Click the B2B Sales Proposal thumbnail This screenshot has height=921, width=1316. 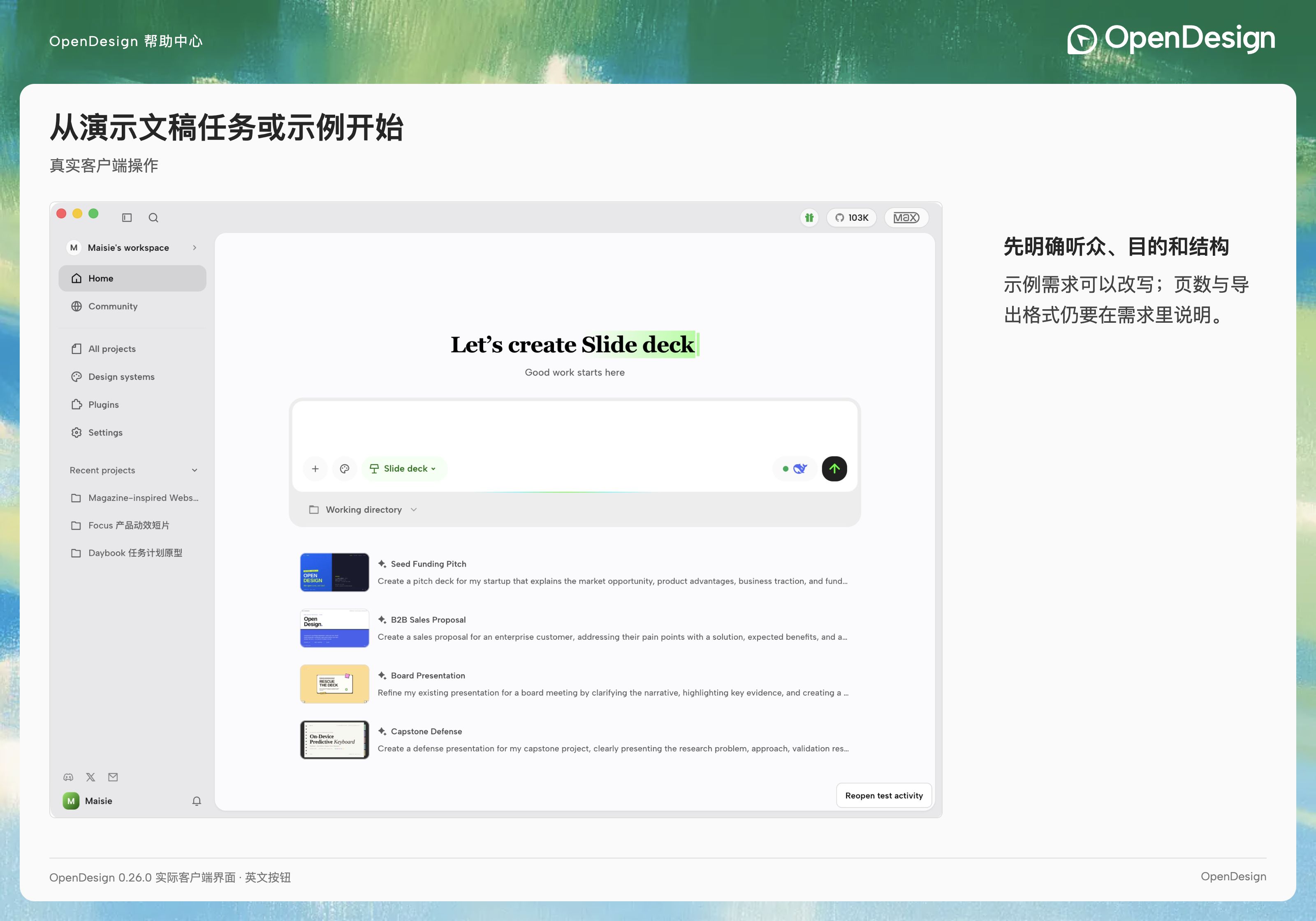(x=335, y=628)
